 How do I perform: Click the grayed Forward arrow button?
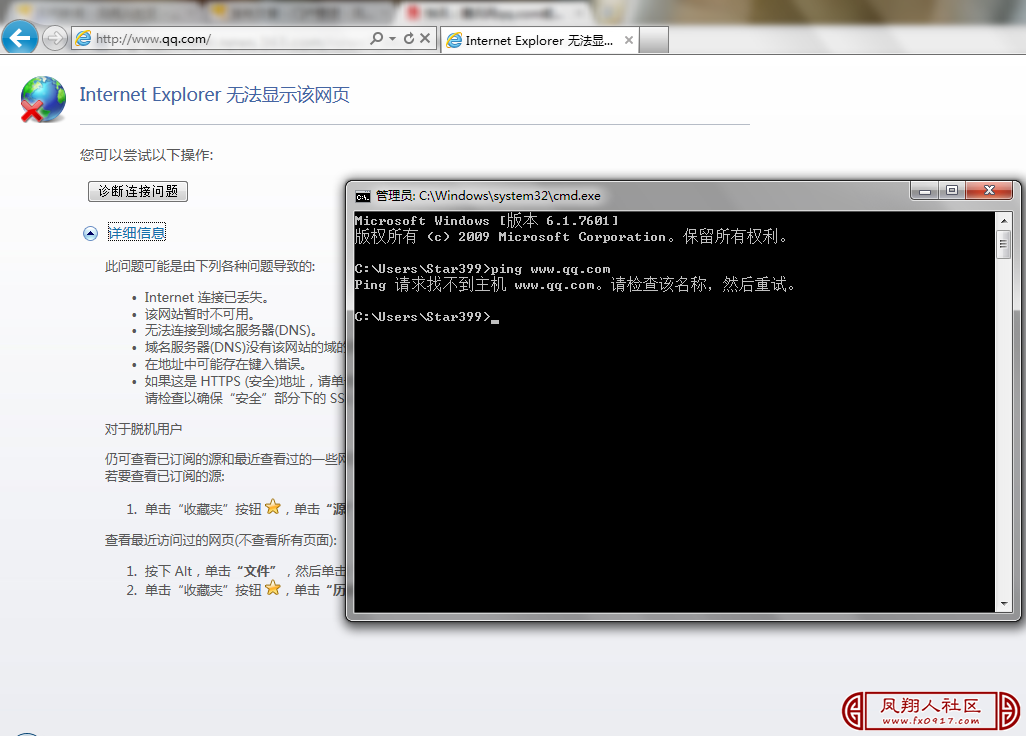(x=54, y=39)
